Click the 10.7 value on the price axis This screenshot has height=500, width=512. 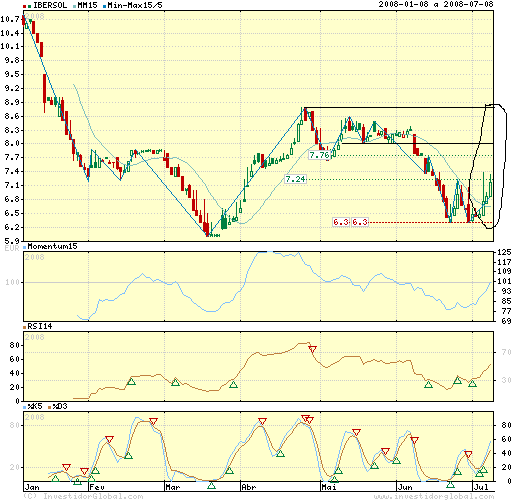click(10, 19)
